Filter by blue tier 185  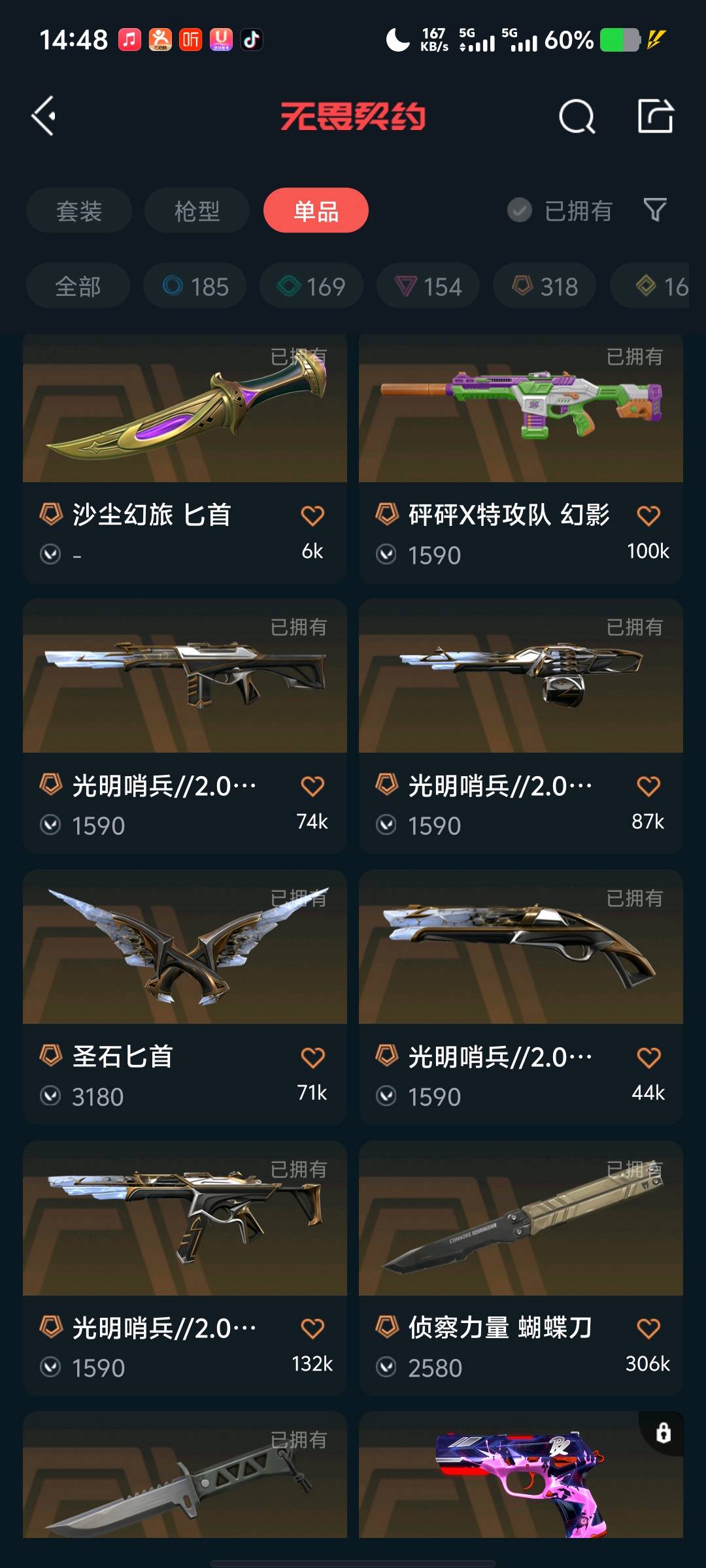[x=195, y=286]
